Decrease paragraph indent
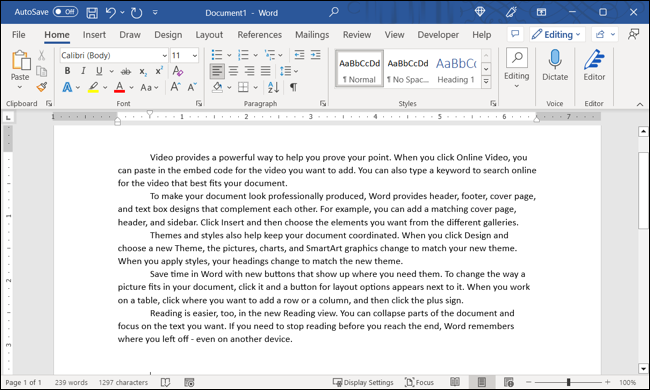The height and width of the screenshot is (390, 650). (x=299, y=55)
